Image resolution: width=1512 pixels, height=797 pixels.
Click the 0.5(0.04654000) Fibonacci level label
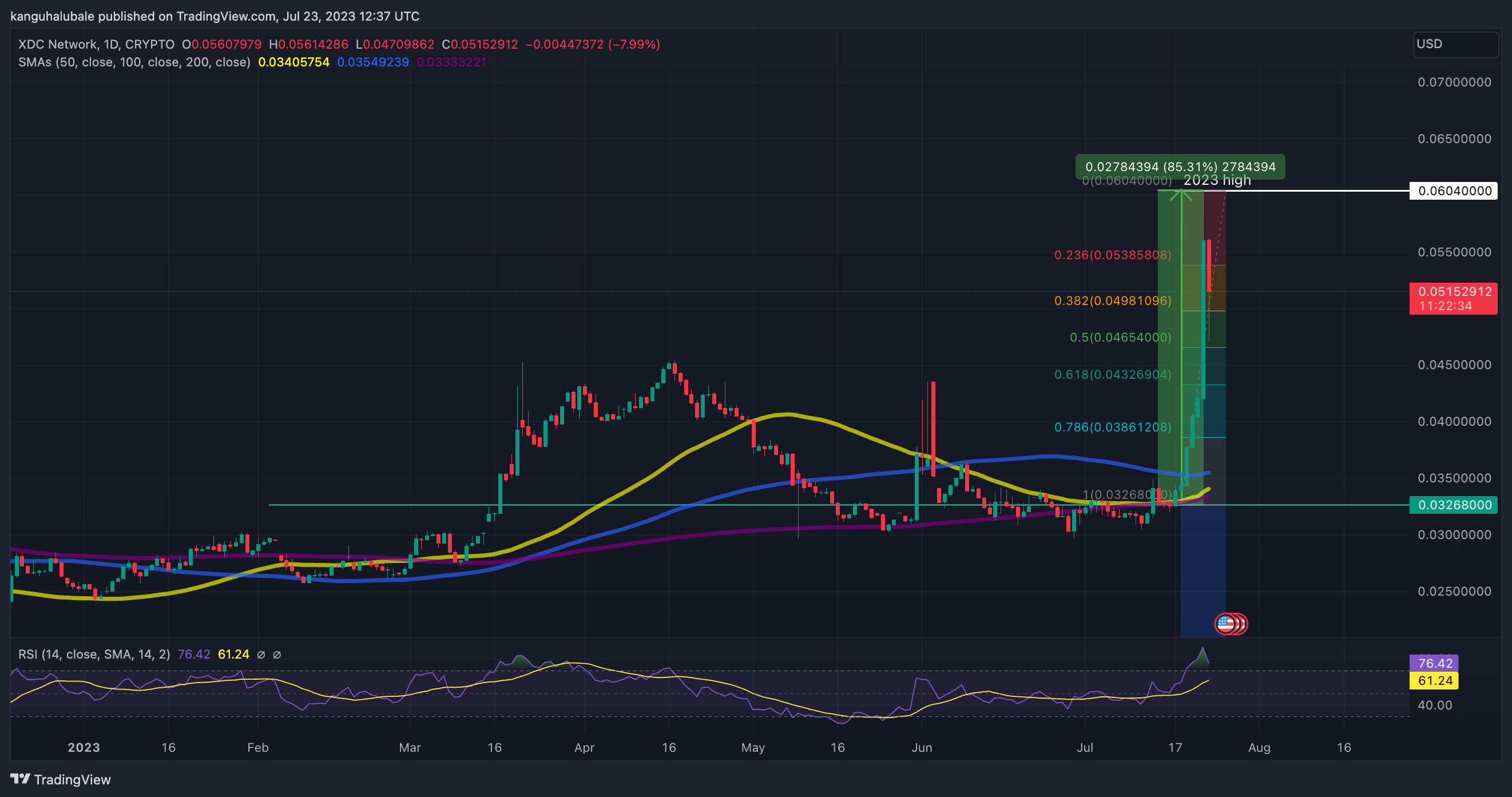[x=1121, y=338]
